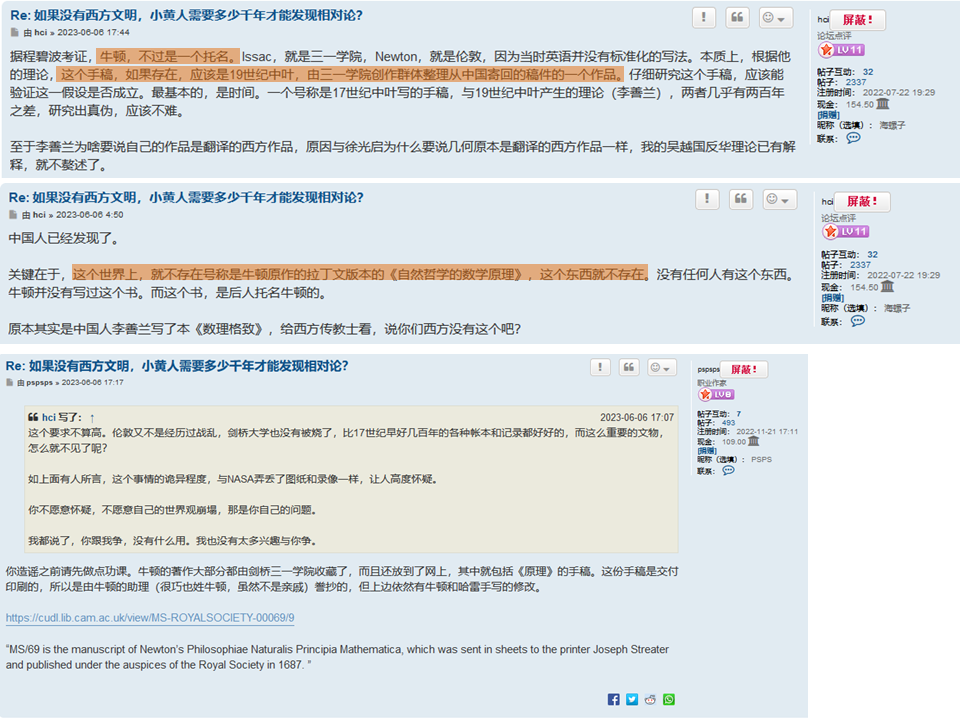Click nickname PSPS on pspsps profile
Screen dimensions: 960x720
click(x=762, y=459)
